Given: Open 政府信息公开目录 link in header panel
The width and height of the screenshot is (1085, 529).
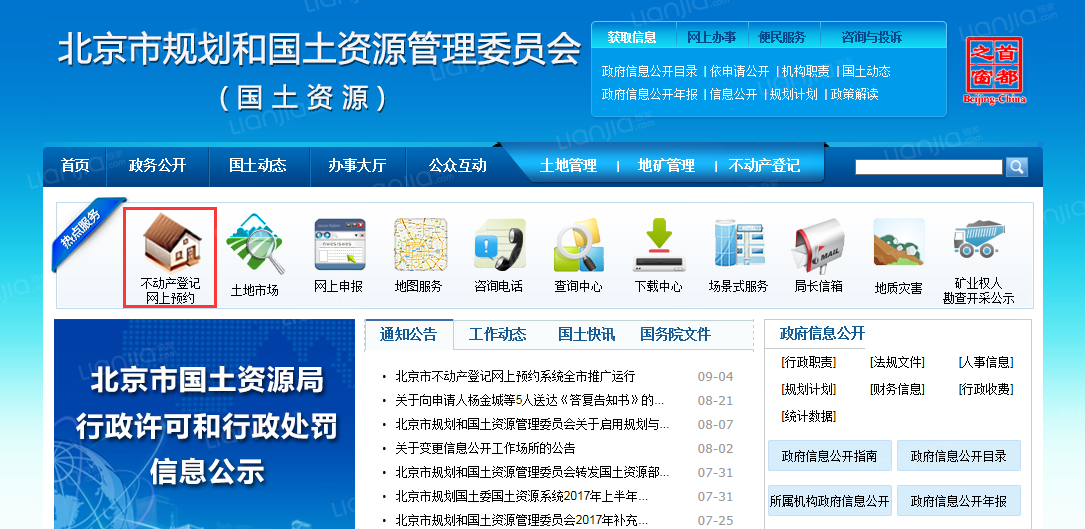Looking at the screenshot, I should (650, 71).
